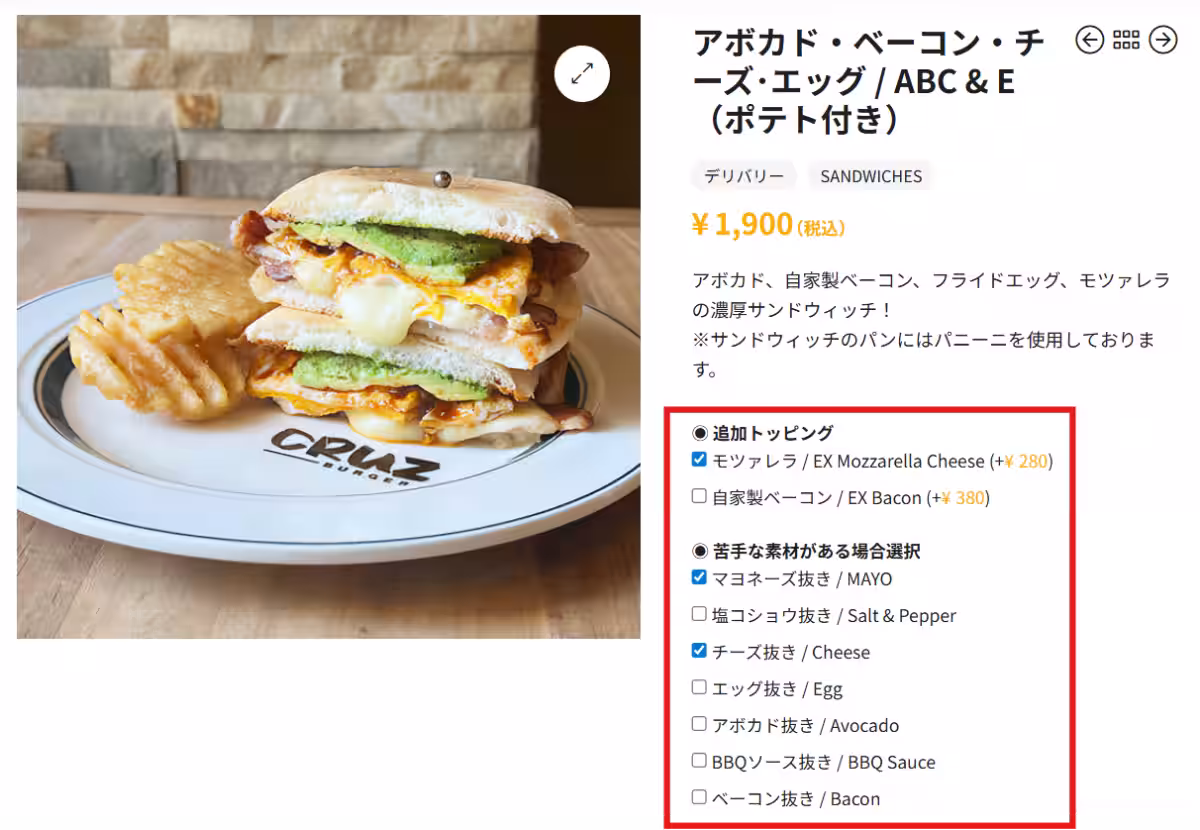Uncheck the Cheese removal option
The width and height of the screenshot is (1200, 830).
[699, 651]
